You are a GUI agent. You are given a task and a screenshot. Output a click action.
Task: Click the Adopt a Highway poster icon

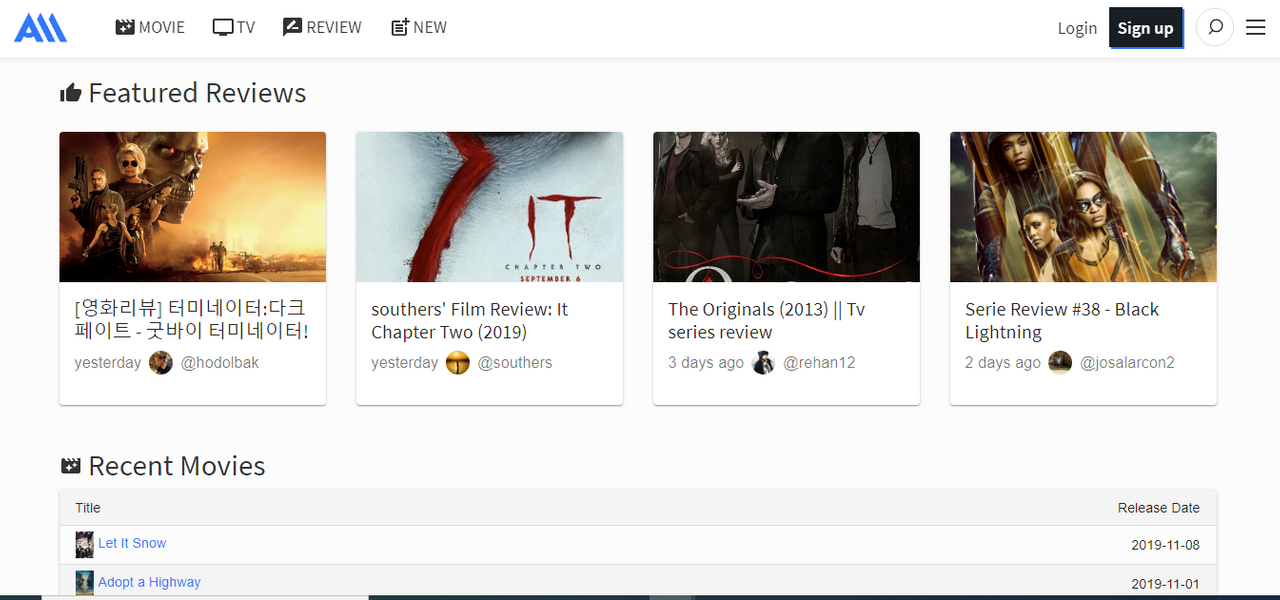(x=85, y=582)
